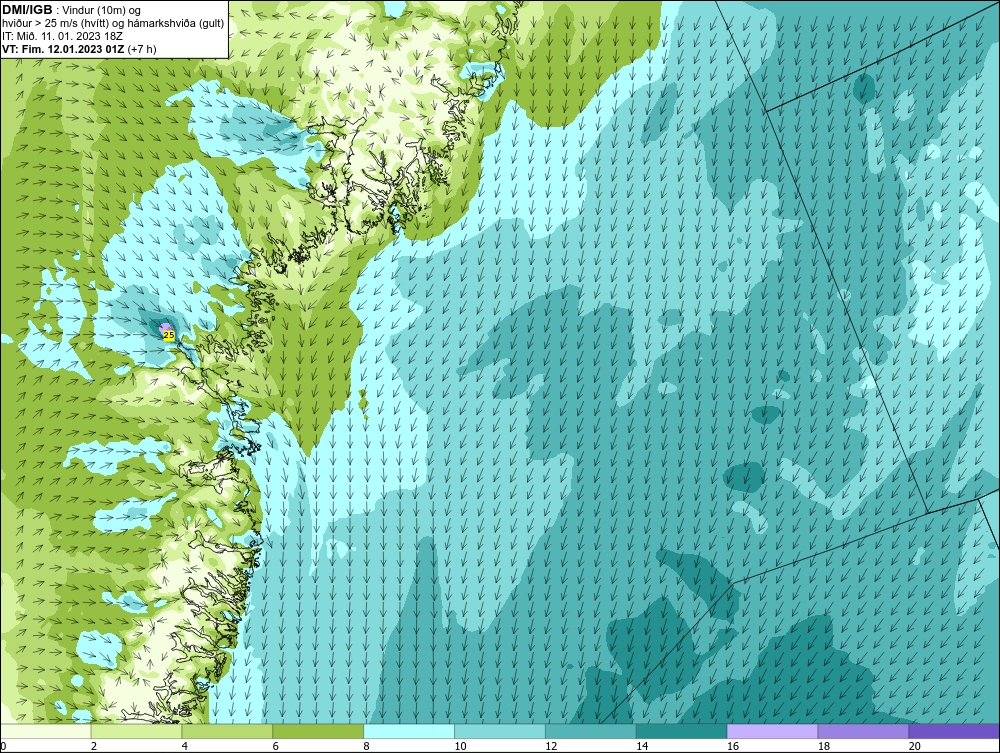Select the 18–20 m/s purple swatch
The width and height of the screenshot is (1000, 753).
click(x=864, y=731)
